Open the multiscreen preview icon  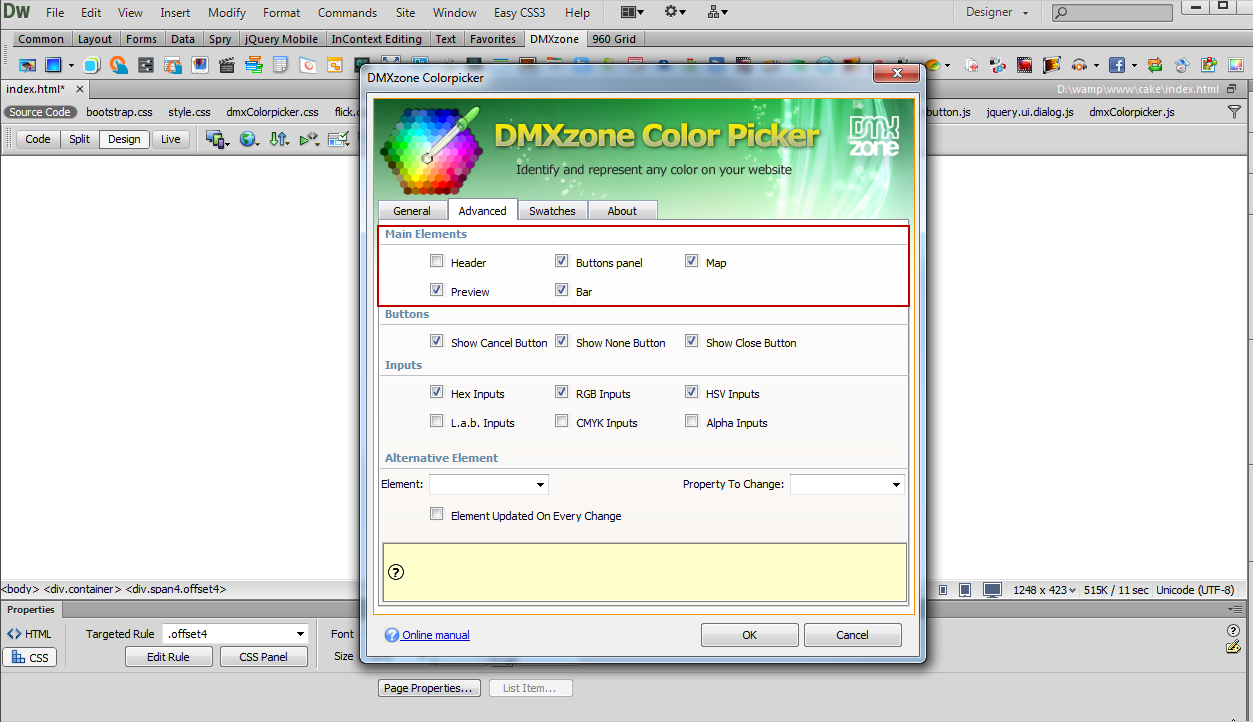click(216, 139)
